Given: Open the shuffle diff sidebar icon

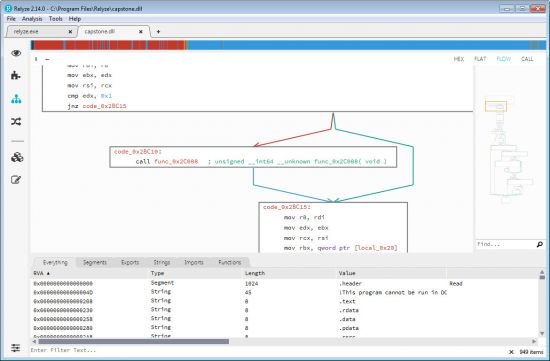Looking at the screenshot, I should 16,122.
